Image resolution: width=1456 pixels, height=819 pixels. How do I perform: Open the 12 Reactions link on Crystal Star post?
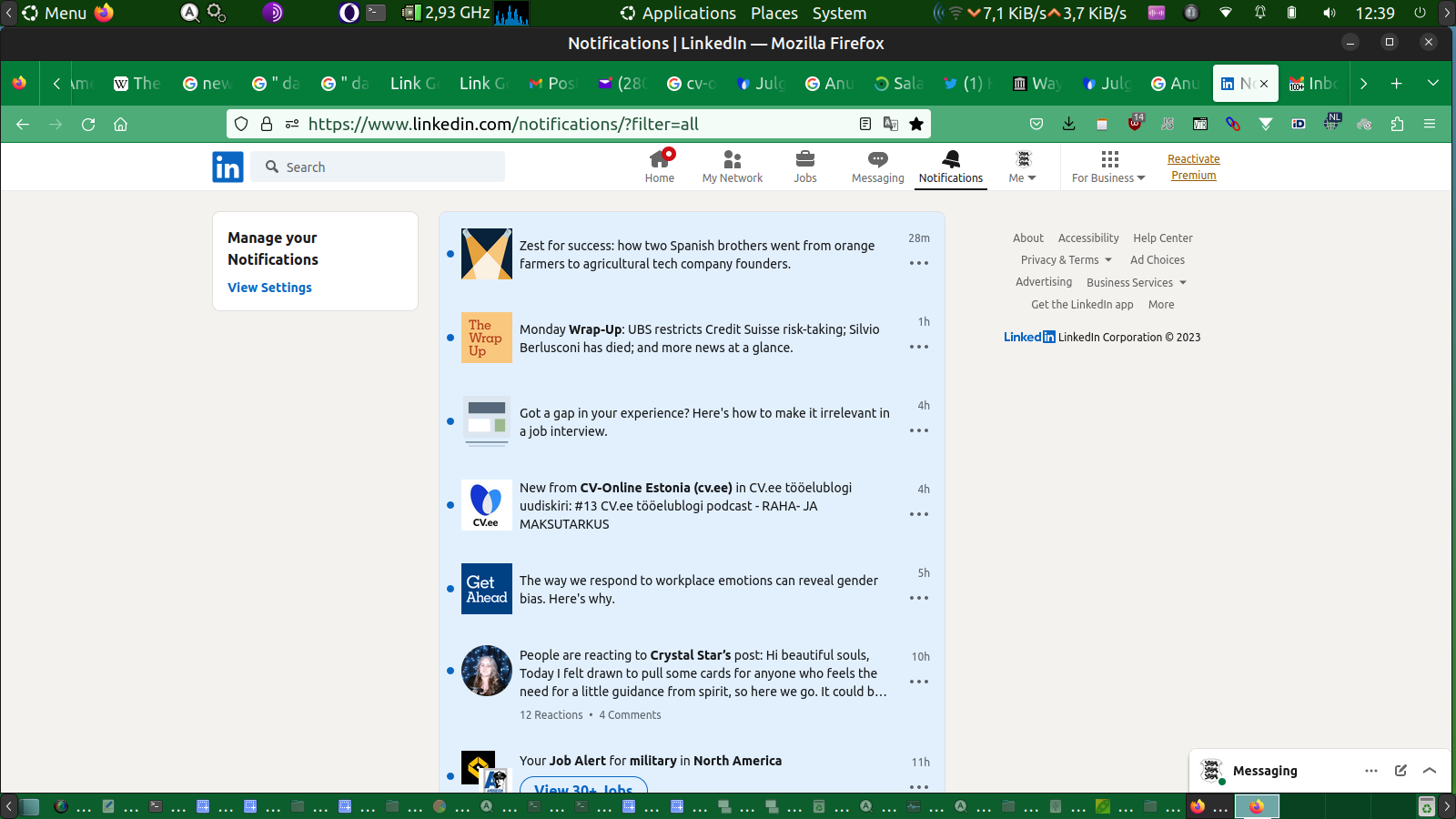point(551,715)
